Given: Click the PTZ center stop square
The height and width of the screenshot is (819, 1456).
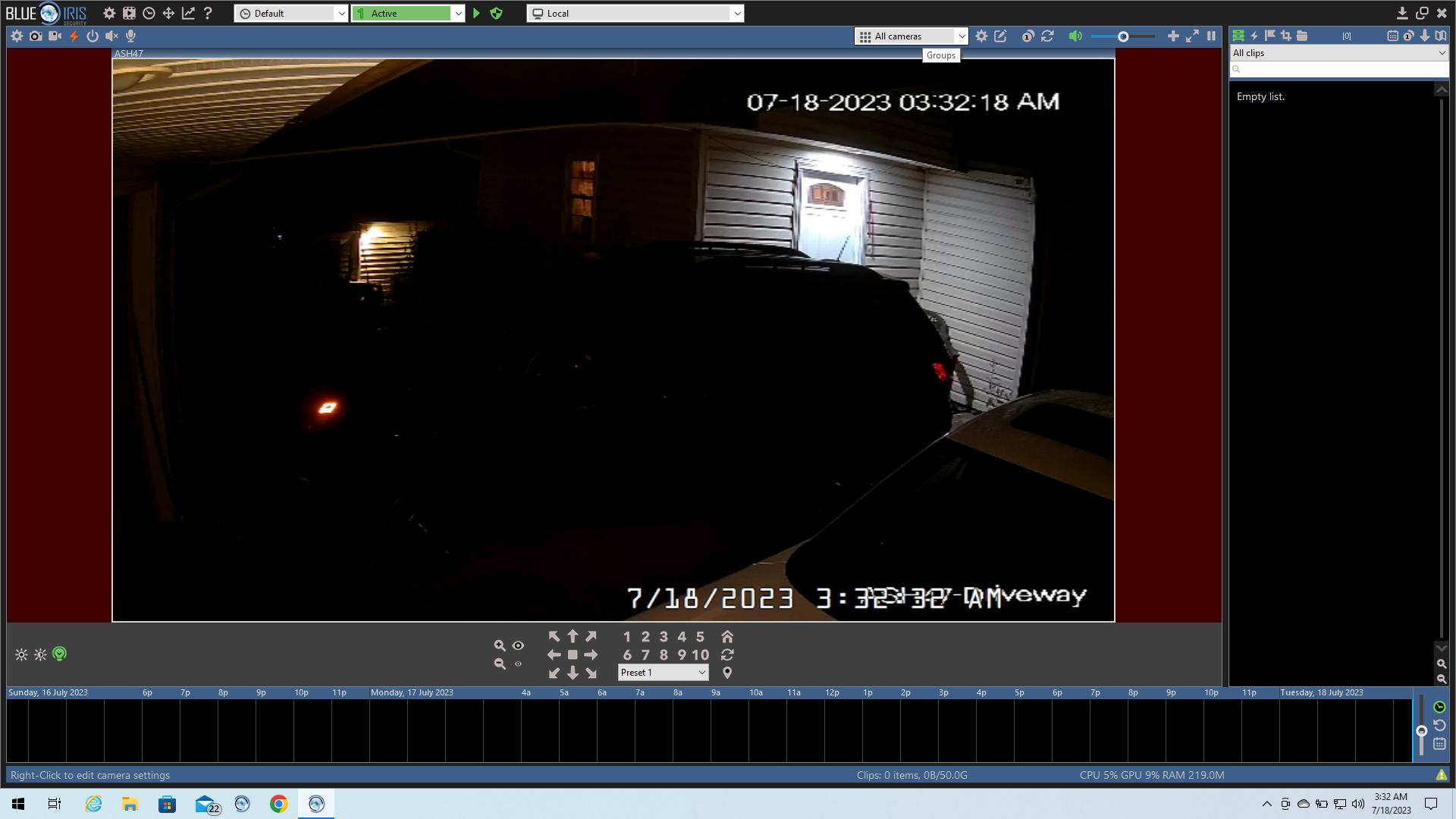Looking at the screenshot, I should 573,654.
